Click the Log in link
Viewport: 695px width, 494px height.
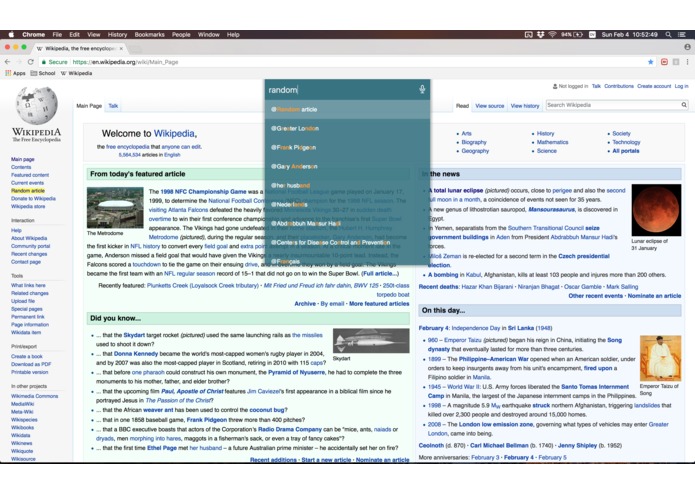pos(681,86)
